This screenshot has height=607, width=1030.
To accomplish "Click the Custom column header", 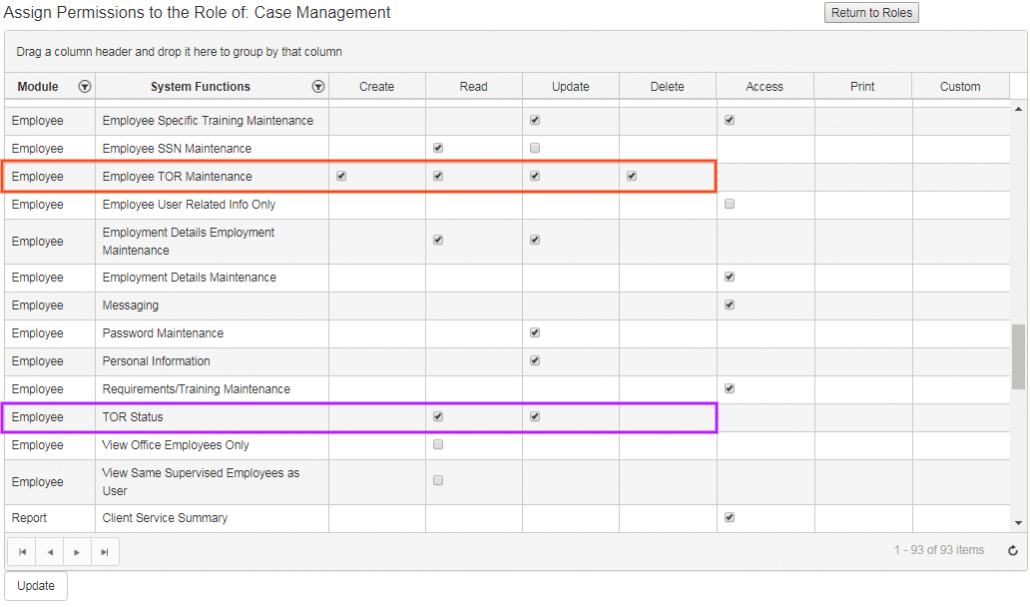I will pos(959,87).
